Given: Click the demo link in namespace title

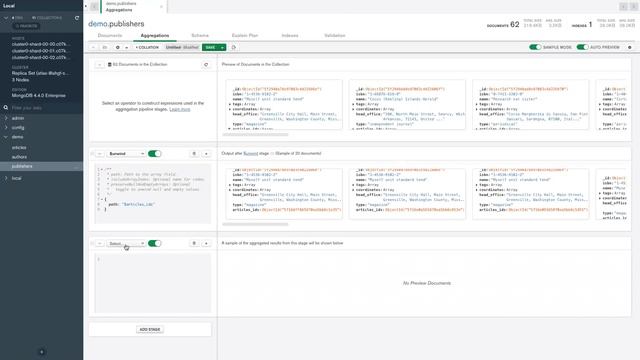Looking at the screenshot, I should coord(98,24).
